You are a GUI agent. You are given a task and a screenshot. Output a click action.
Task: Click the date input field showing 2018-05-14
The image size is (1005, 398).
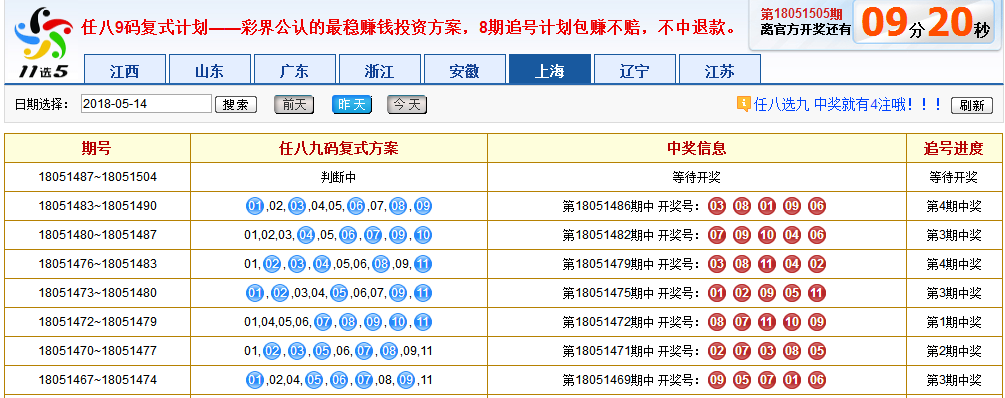146,104
